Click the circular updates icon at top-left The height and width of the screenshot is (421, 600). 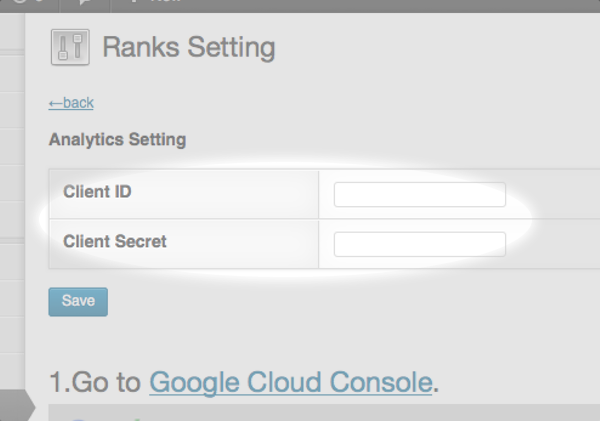click(20, 2)
